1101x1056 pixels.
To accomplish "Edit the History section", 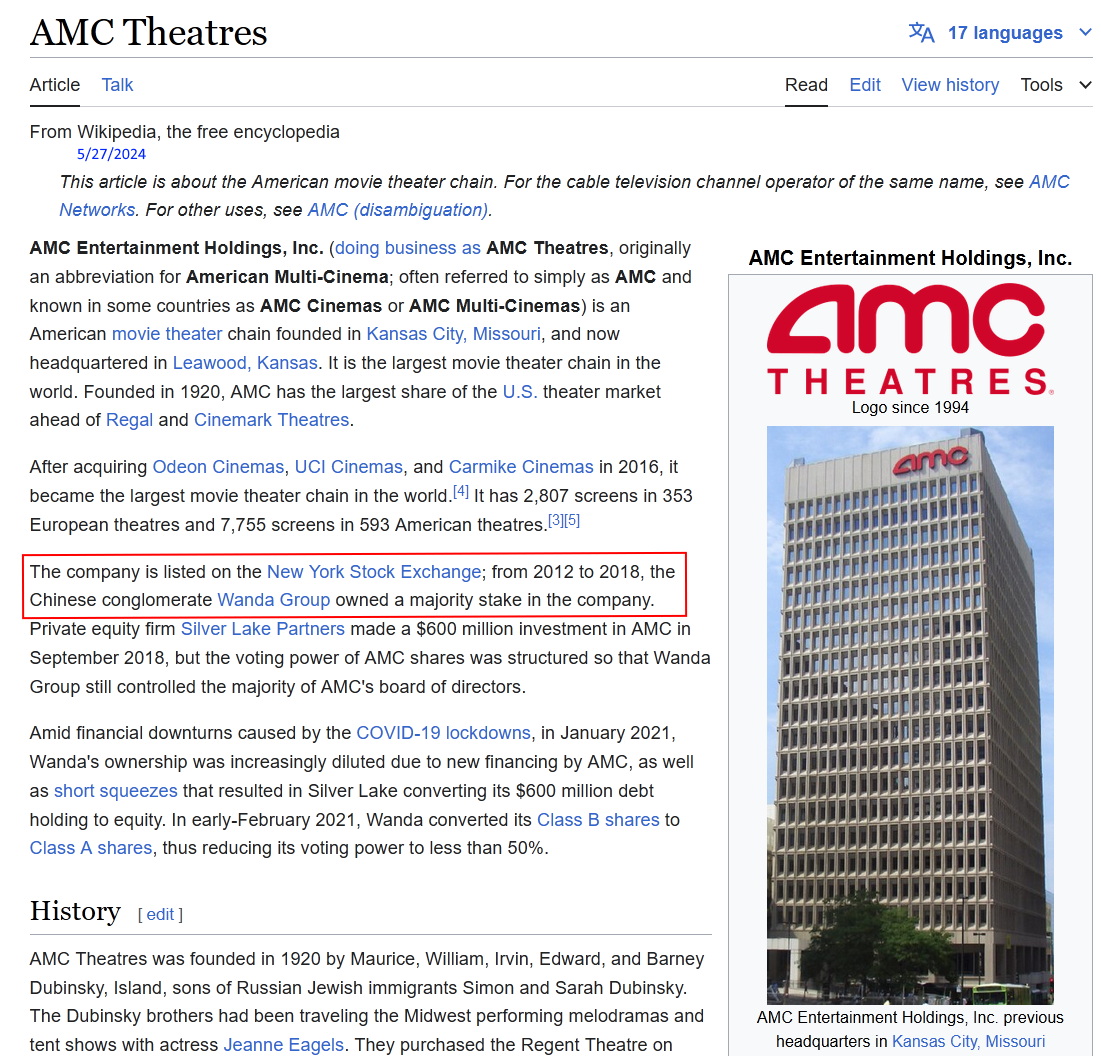I will coord(160,914).
